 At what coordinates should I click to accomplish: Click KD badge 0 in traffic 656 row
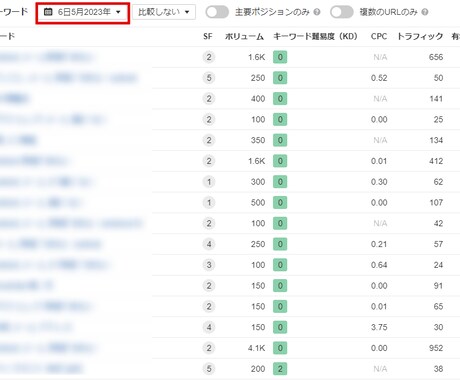click(x=280, y=57)
